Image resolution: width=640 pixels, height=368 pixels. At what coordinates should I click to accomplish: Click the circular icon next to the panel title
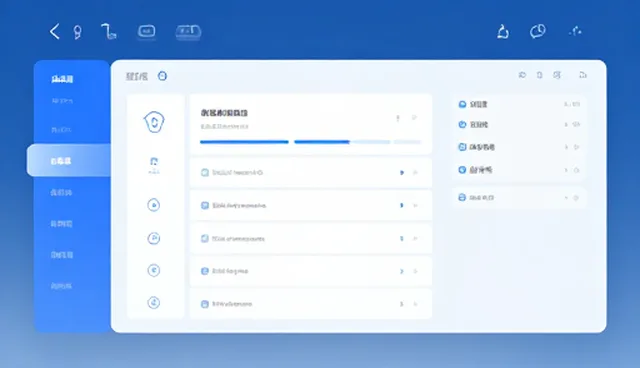[162, 76]
